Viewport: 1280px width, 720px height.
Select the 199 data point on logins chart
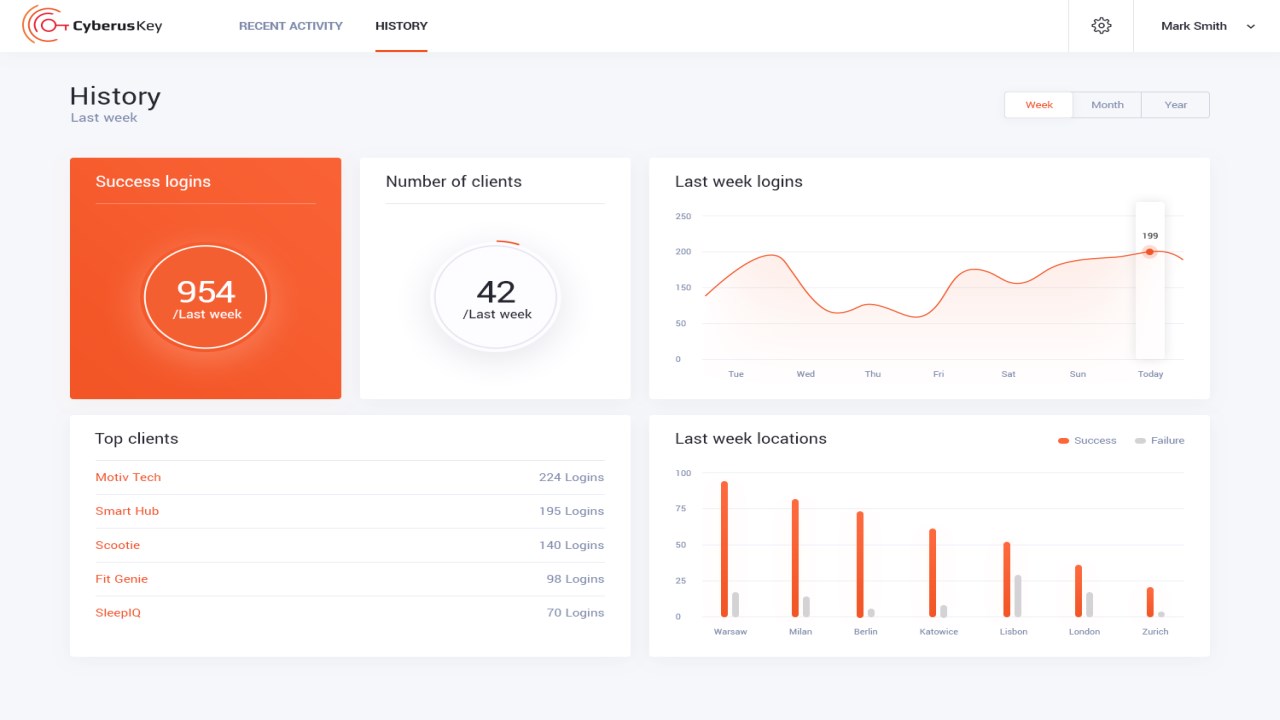click(1149, 252)
